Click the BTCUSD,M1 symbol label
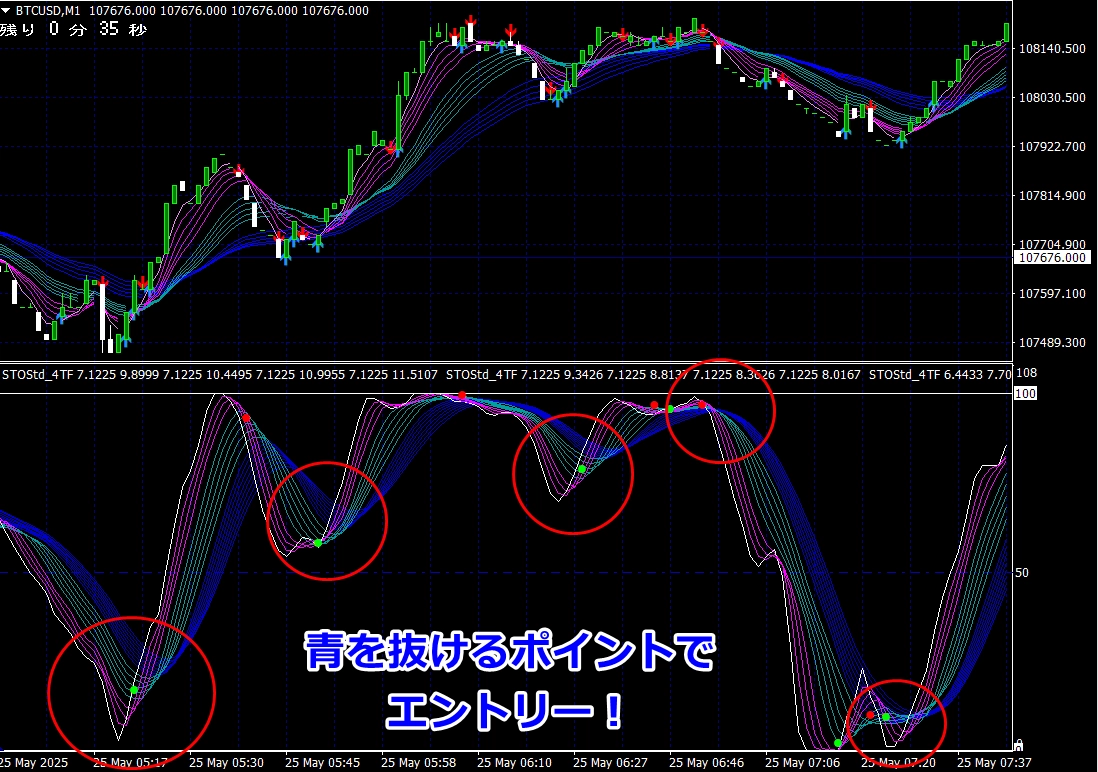1098x772 pixels. point(49,11)
